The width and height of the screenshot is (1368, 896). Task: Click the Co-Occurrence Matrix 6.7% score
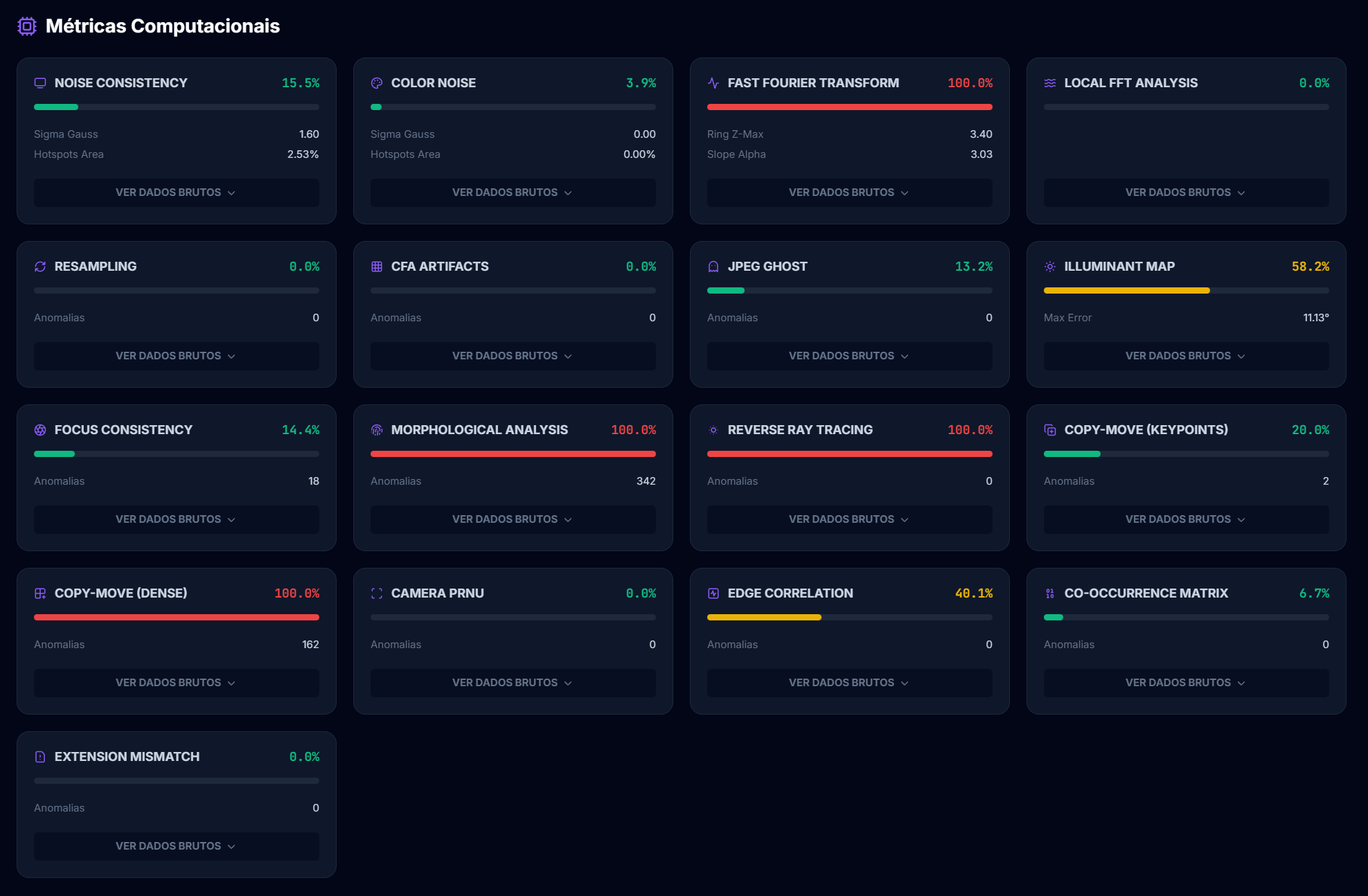(x=1313, y=593)
